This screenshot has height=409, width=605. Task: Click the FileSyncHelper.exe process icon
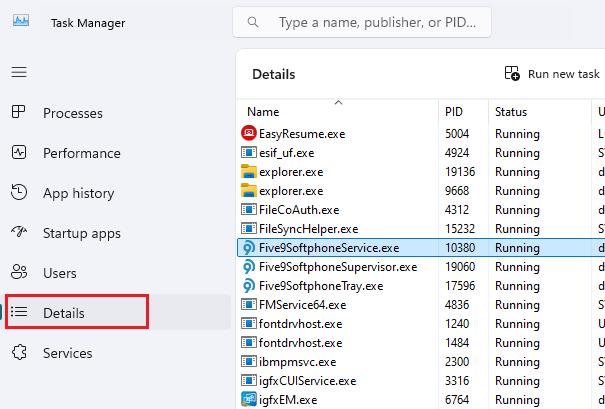[249, 228]
